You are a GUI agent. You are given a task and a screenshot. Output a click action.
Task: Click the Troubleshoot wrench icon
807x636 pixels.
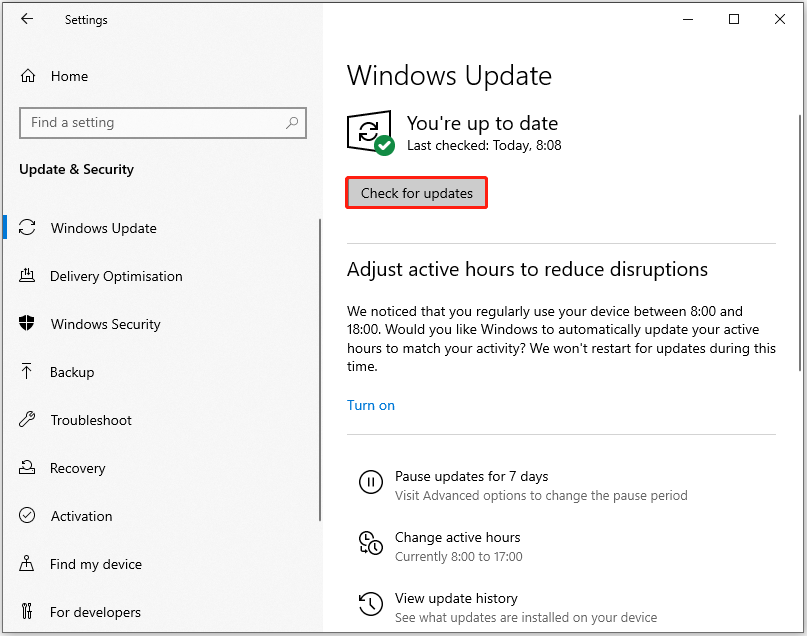28,420
